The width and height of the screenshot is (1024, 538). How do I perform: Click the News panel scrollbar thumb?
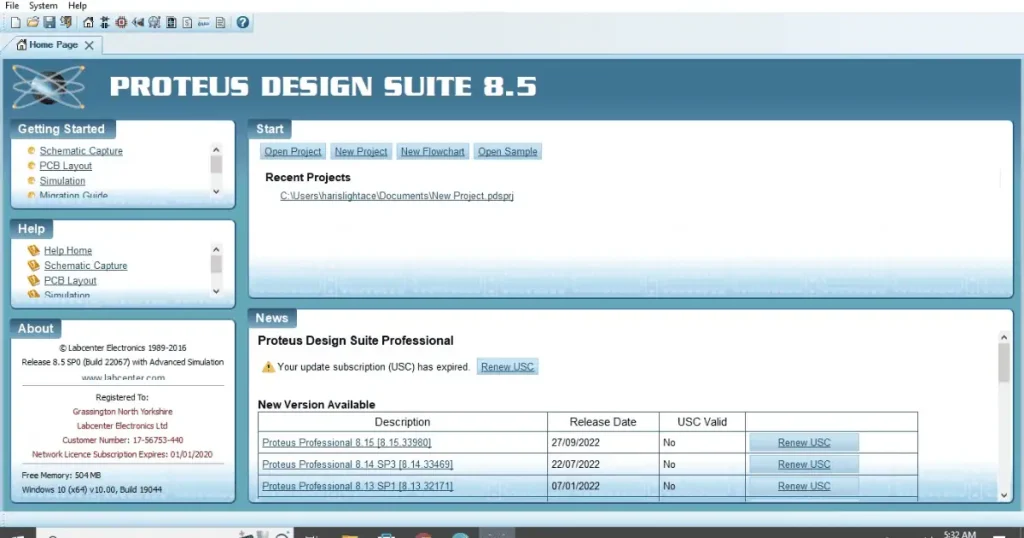1004,362
